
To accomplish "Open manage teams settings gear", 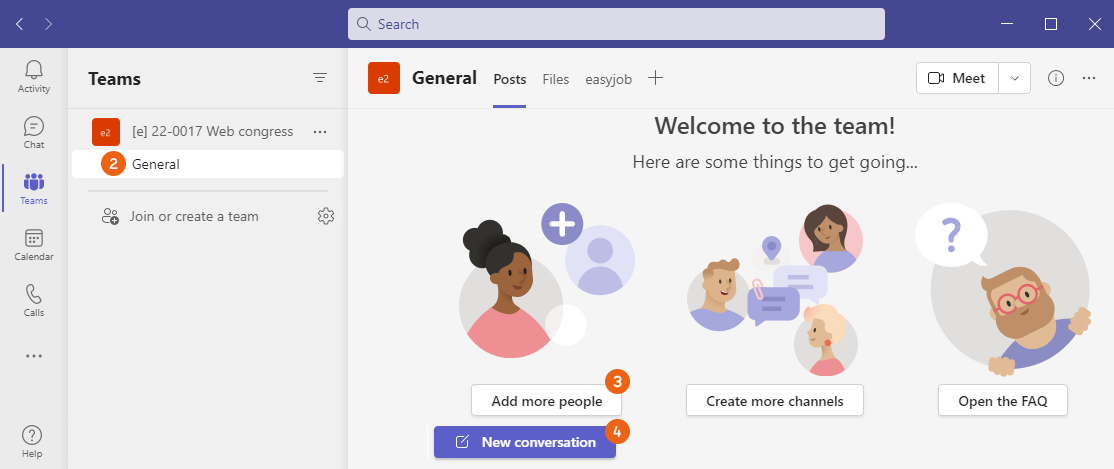I will coord(325,216).
